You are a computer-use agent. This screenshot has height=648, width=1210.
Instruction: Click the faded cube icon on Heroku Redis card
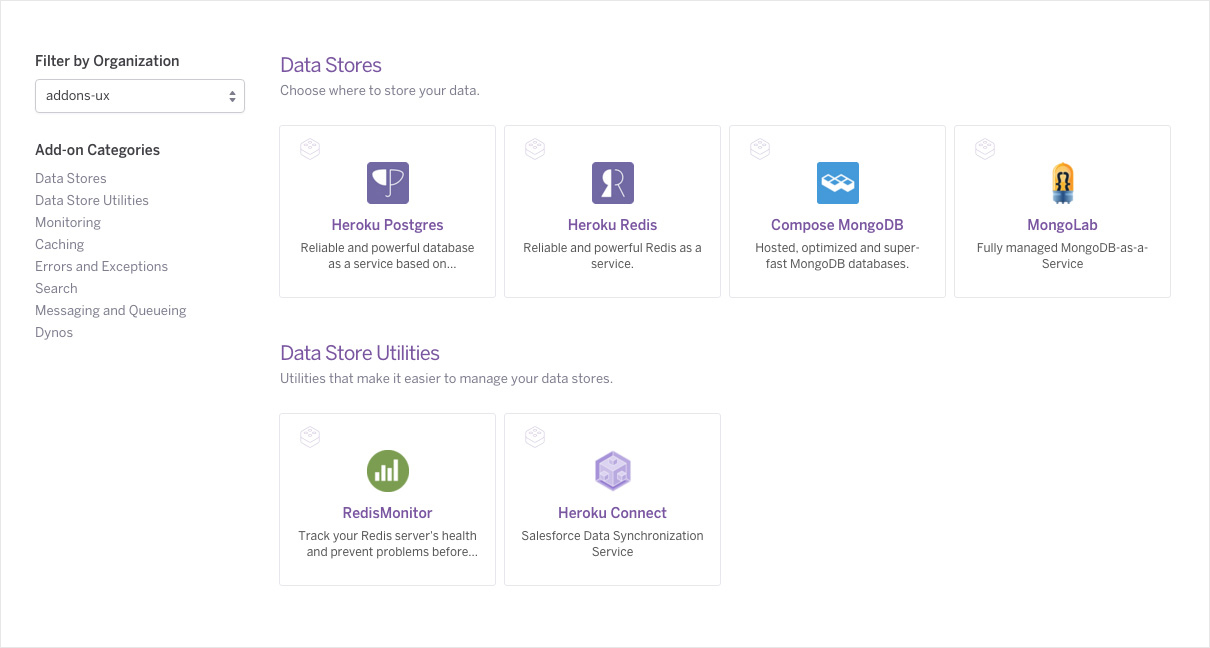535,149
